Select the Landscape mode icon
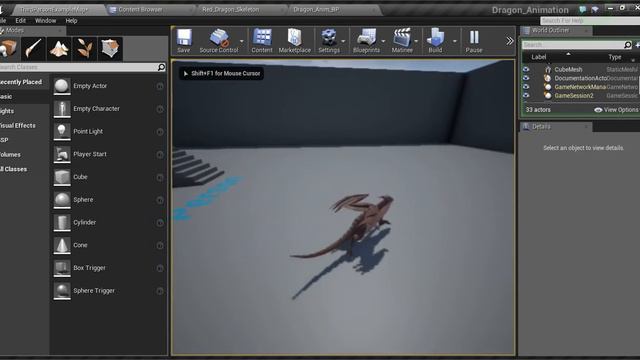Viewport: 640px width, 360px height. (59, 49)
